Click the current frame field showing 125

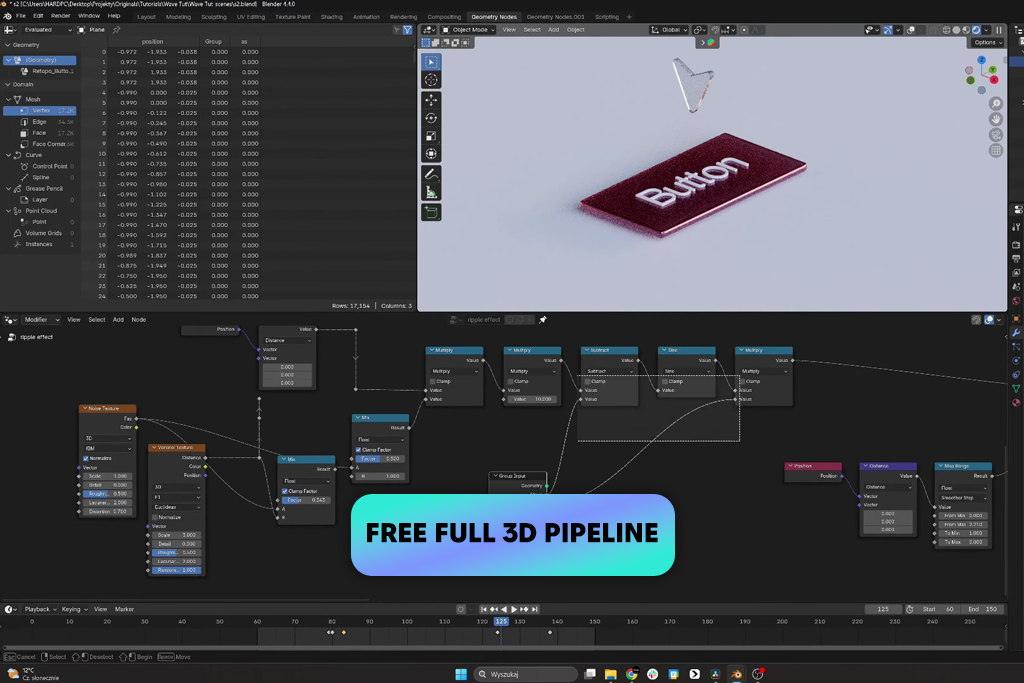[883, 609]
